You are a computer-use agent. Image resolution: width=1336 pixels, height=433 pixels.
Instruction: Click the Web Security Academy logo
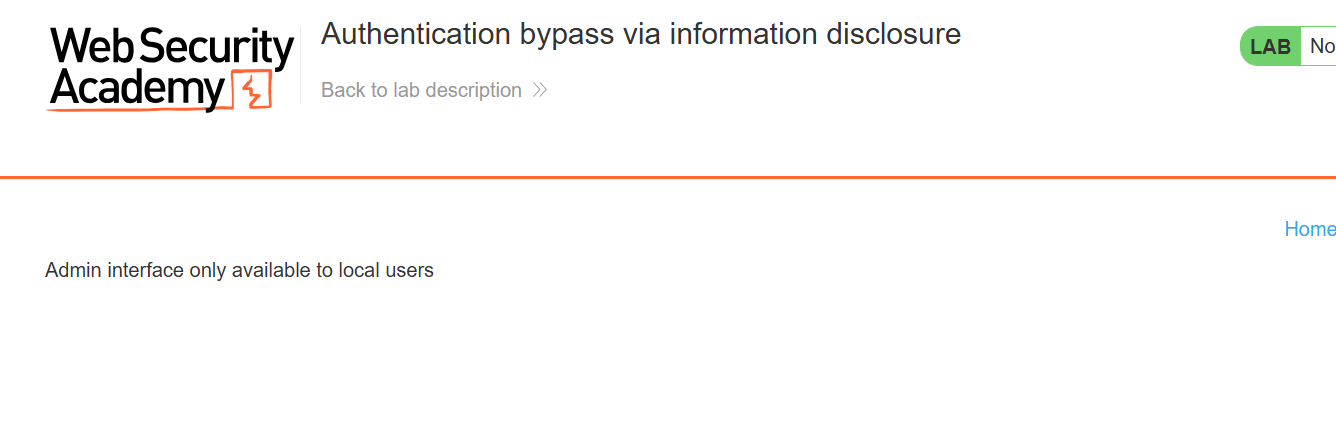(171, 68)
